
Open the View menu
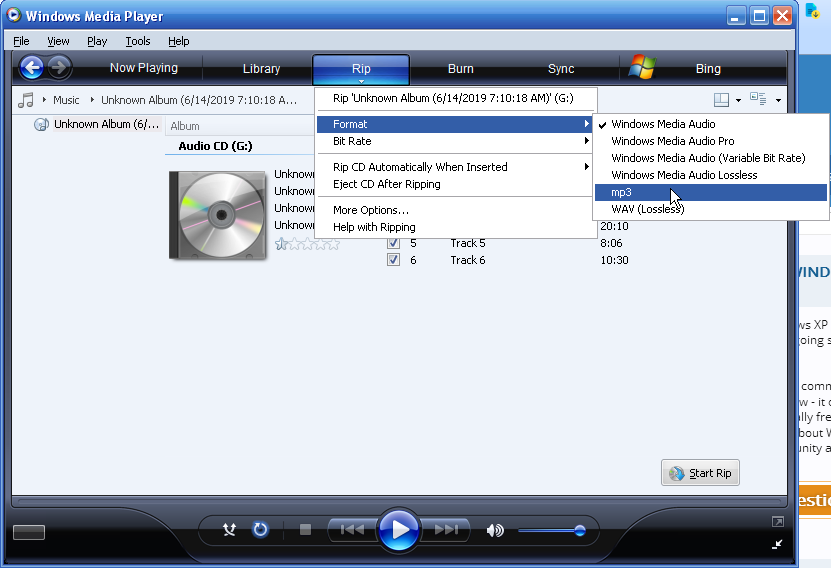(x=58, y=41)
